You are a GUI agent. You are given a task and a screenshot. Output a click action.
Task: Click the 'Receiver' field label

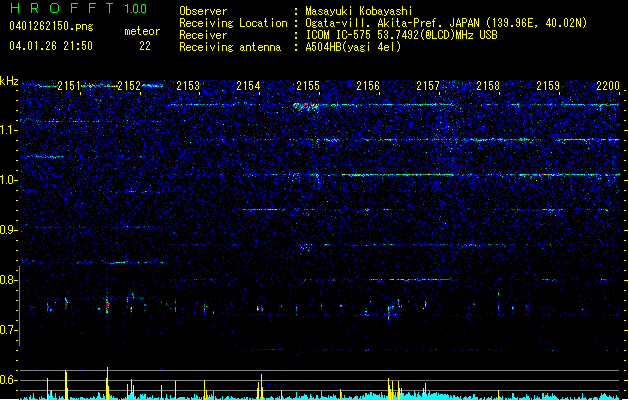[203, 35]
